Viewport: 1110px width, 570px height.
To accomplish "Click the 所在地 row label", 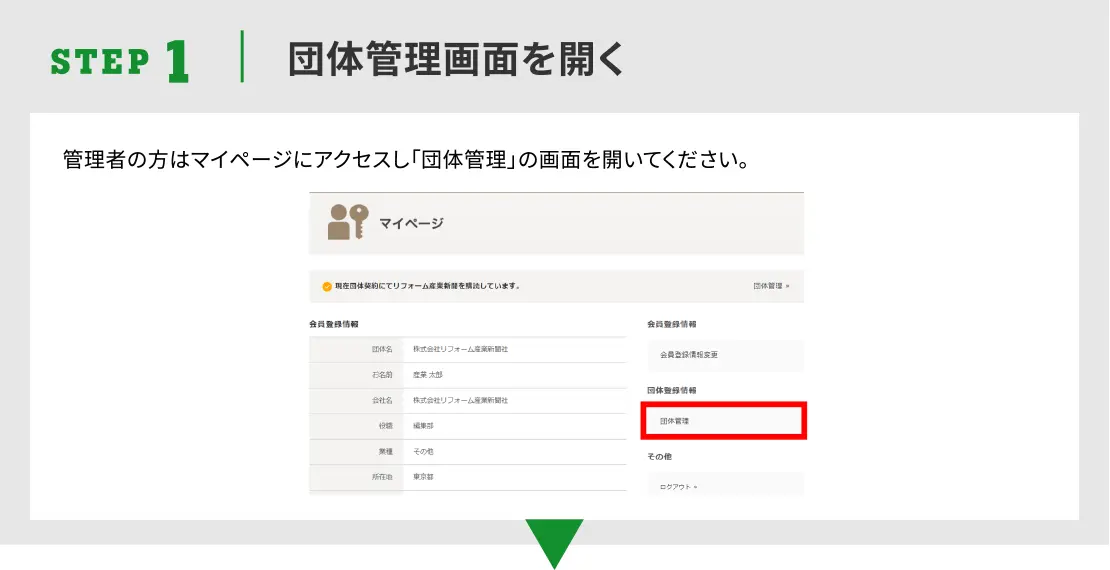I will [382, 477].
